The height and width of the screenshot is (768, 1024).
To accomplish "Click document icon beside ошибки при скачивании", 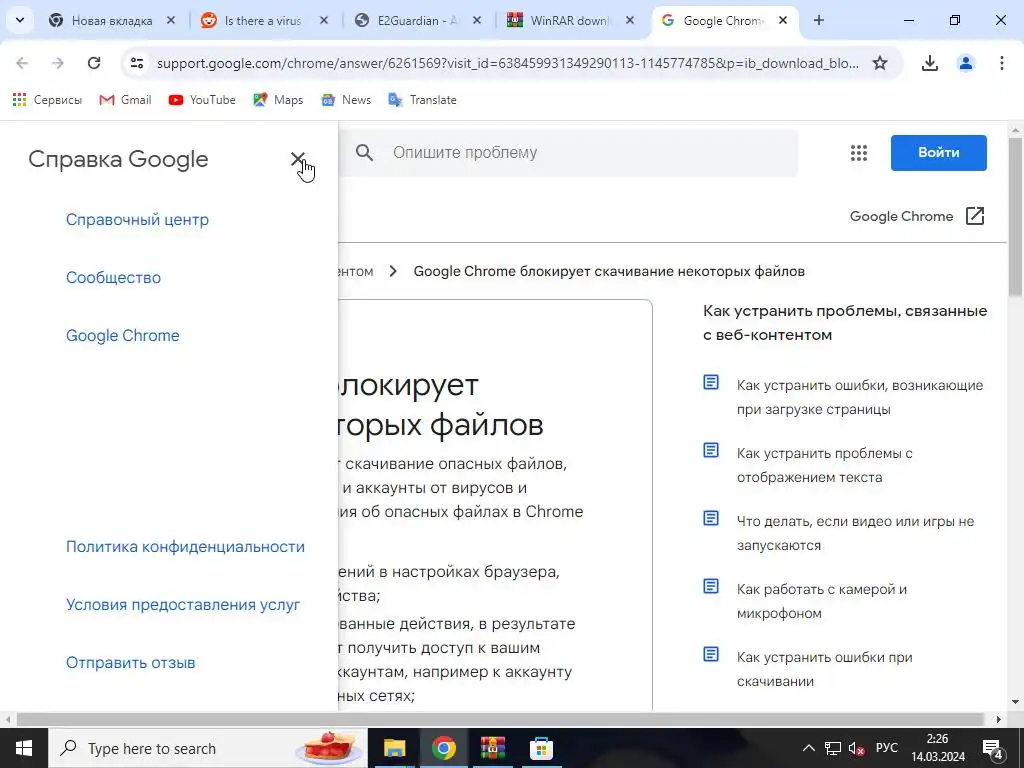I will pyautogui.click(x=711, y=654).
